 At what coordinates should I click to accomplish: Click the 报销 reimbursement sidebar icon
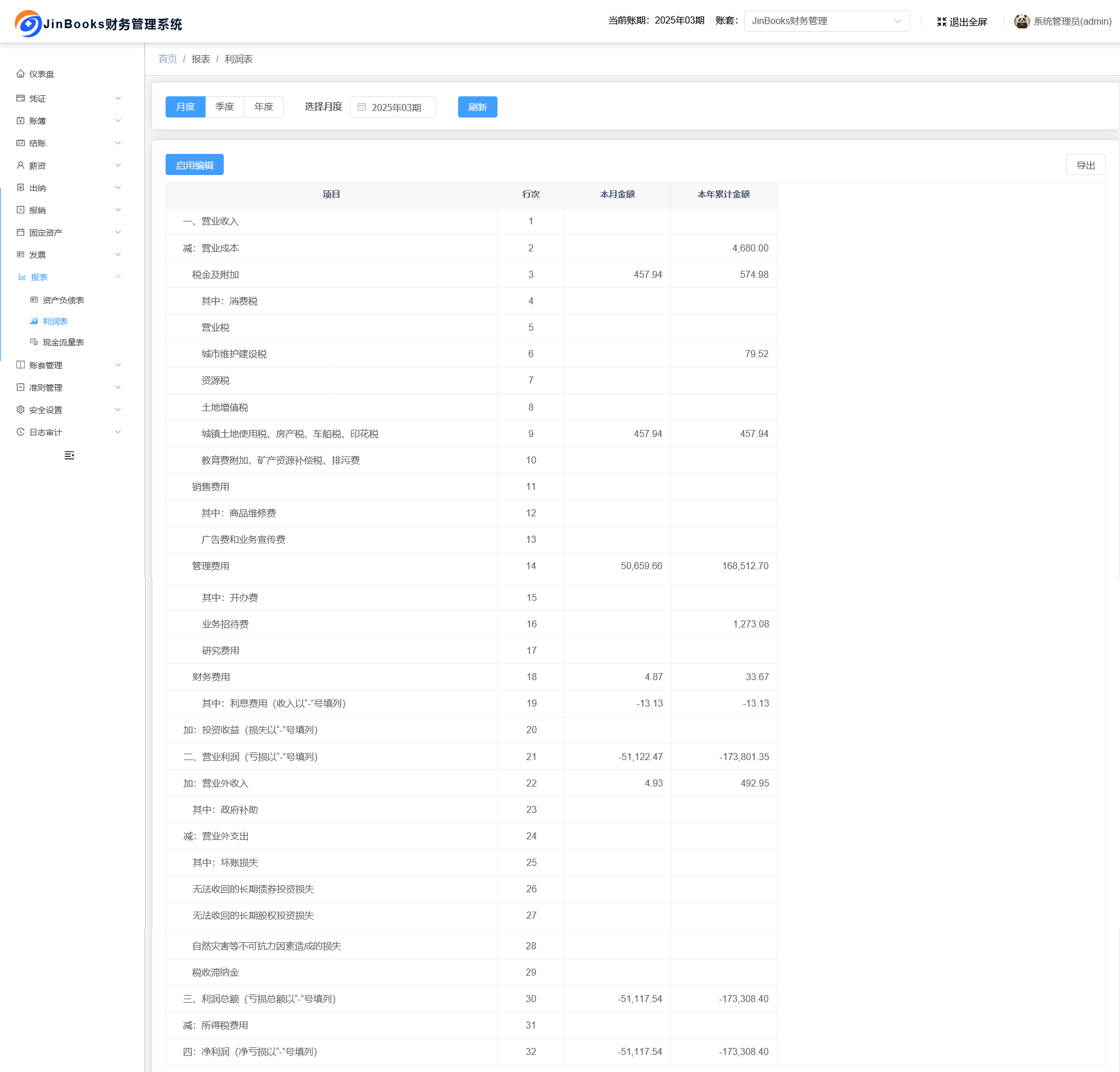click(x=21, y=210)
